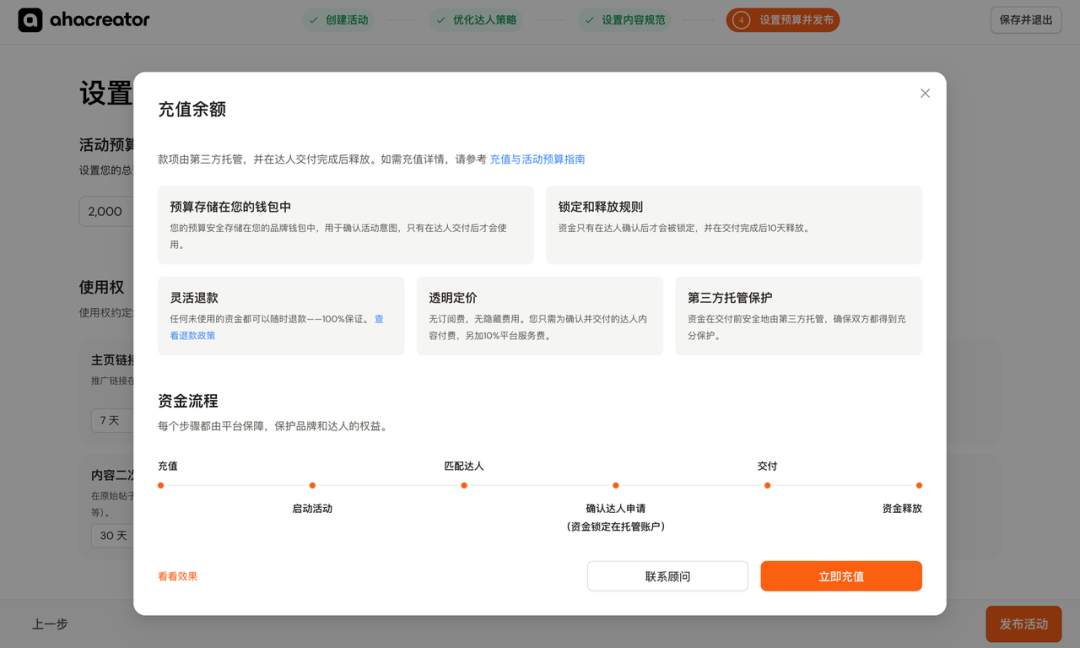Go to the 优化达人策略 step
This screenshot has height=648, width=1080.
click(476, 20)
